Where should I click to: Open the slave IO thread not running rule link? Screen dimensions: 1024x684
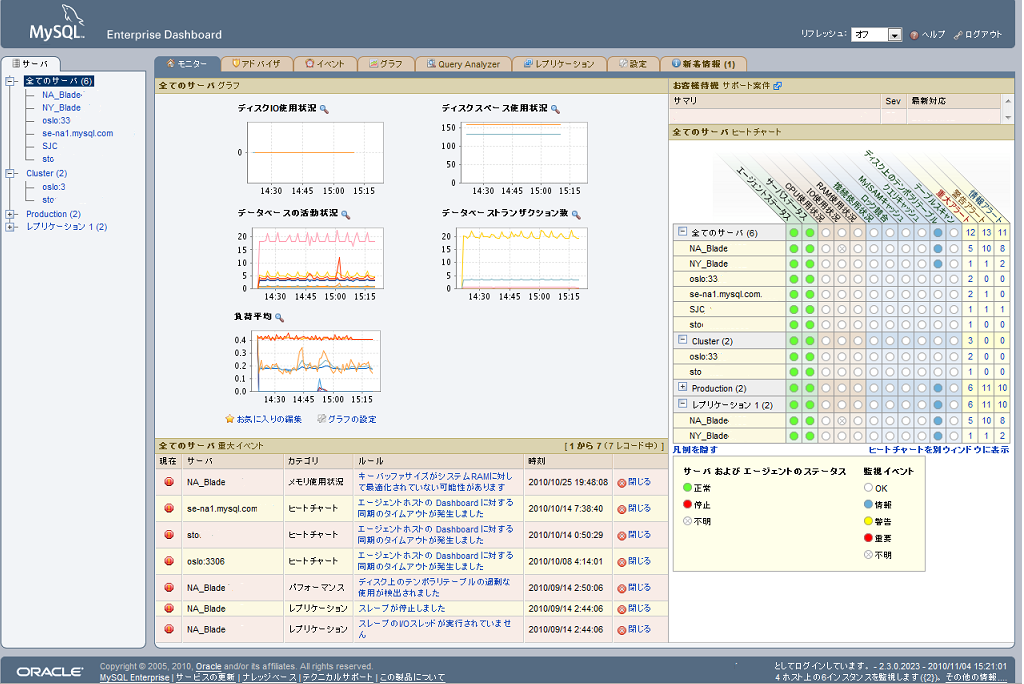436,628
